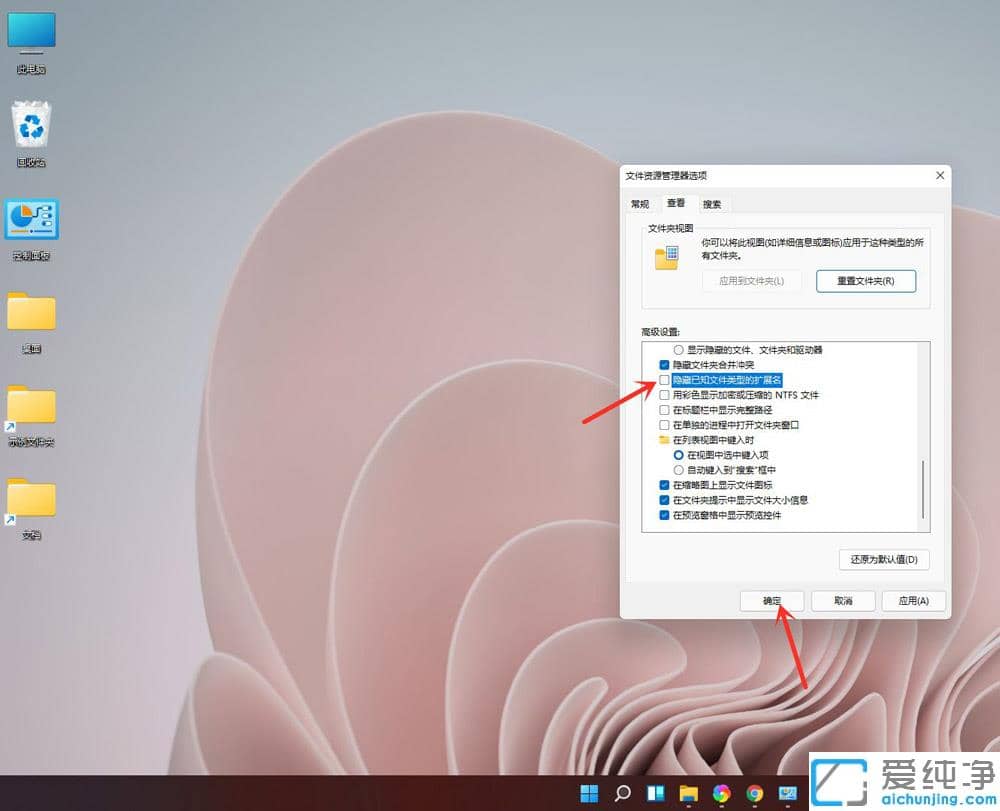Click 还原为默认值(D) to restore defaults
Screen dimensions: 1000x811
click(883, 560)
